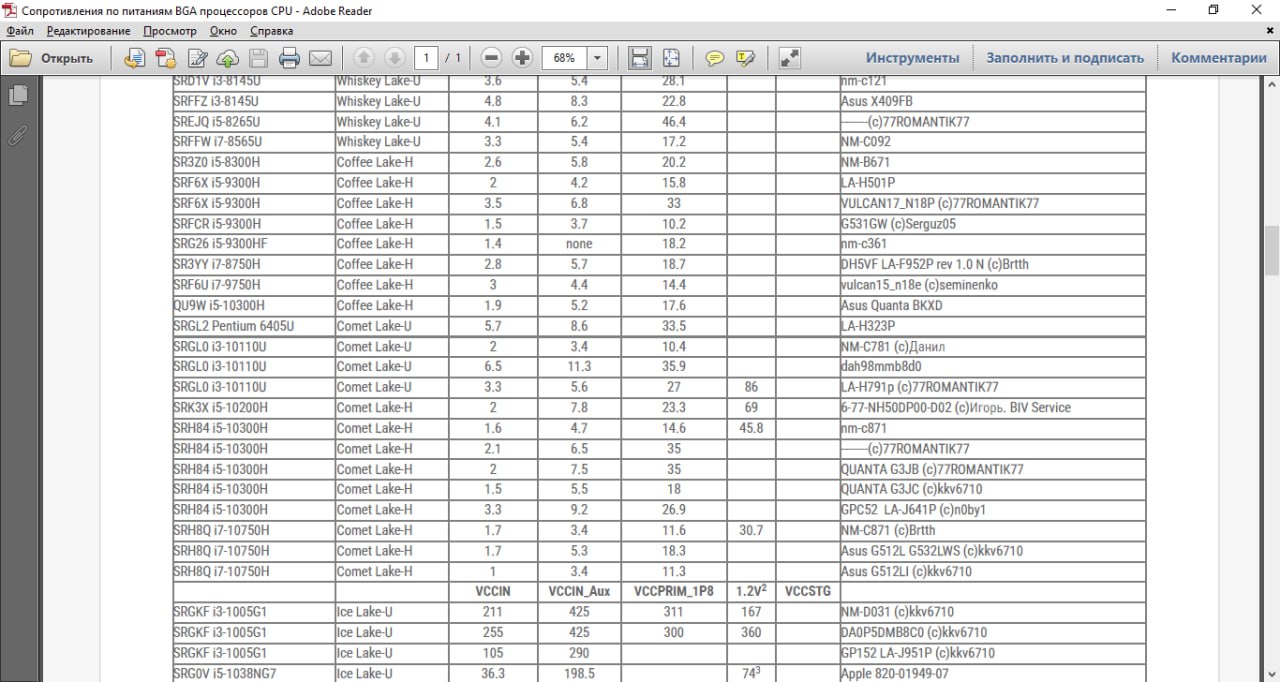Screen dimensions: 1280x682
Task: Go to next page with down arrow
Action: point(394,58)
